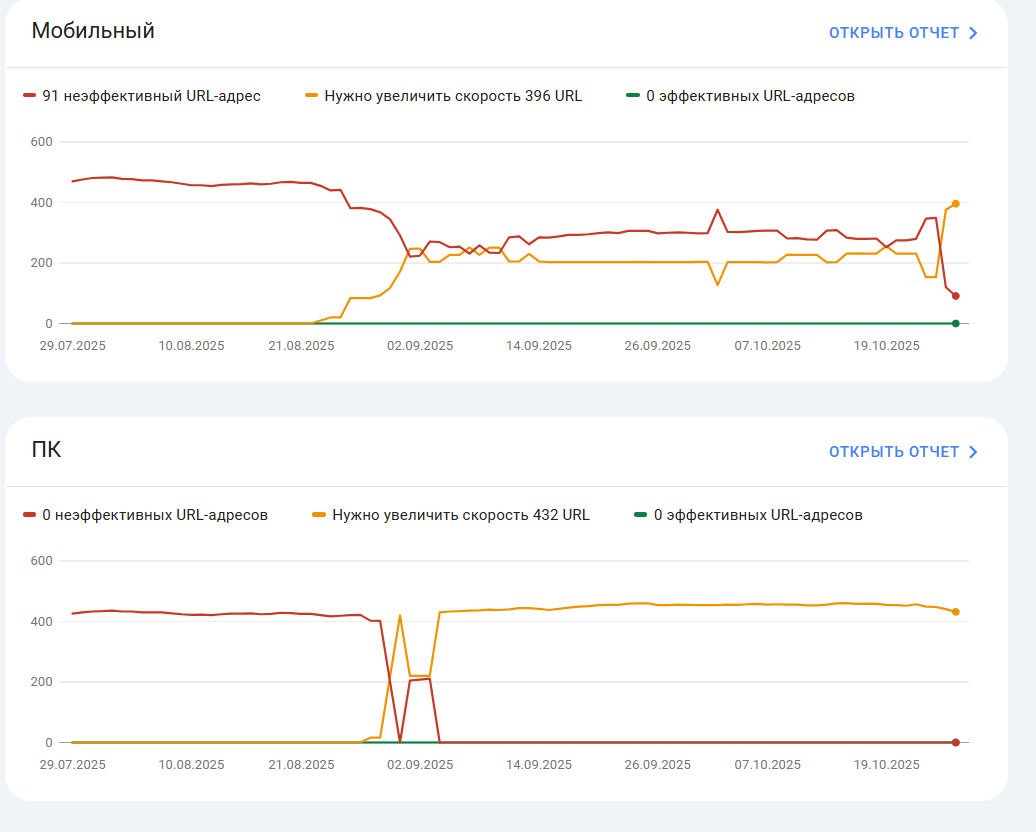Click red legend swatch for 0 неэффективных URL-адресов
Screen dimensions: 1036x832
29,515
